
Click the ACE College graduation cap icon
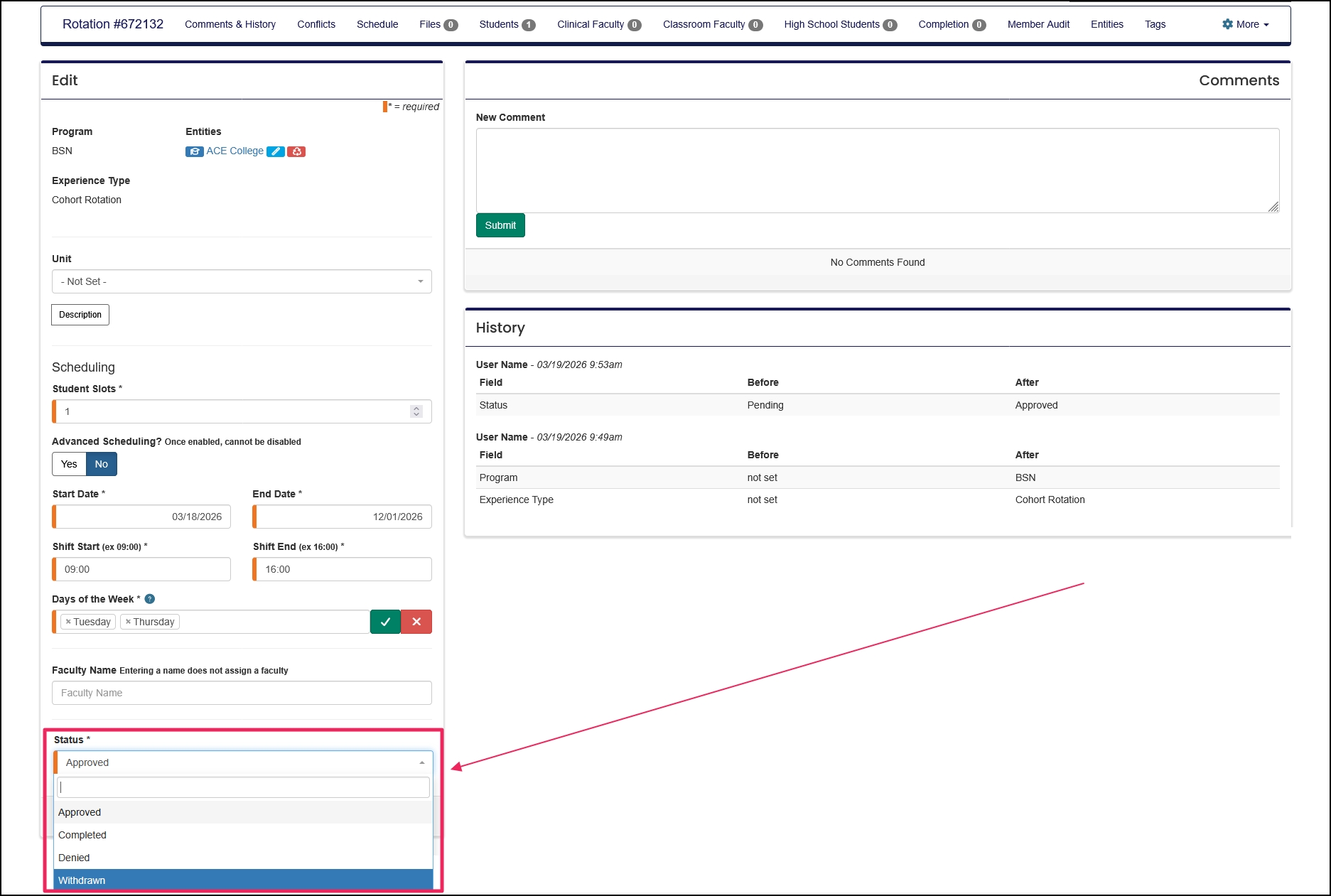[x=194, y=151]
